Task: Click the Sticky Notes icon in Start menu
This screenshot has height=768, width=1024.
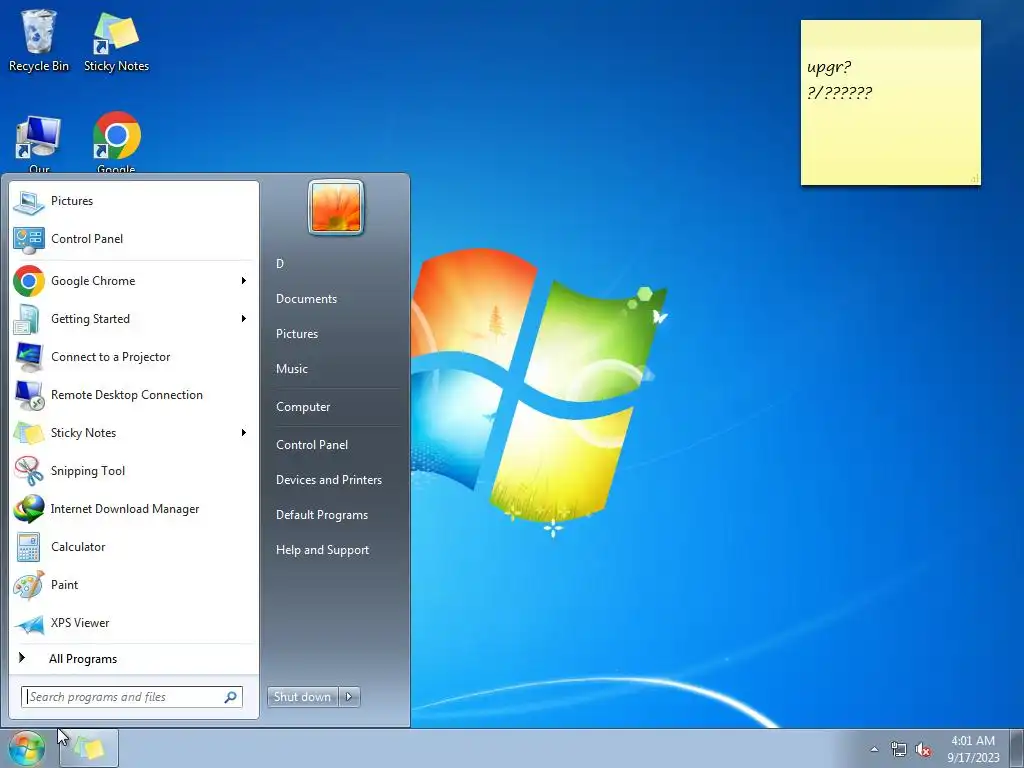Action: pos(29,432)
